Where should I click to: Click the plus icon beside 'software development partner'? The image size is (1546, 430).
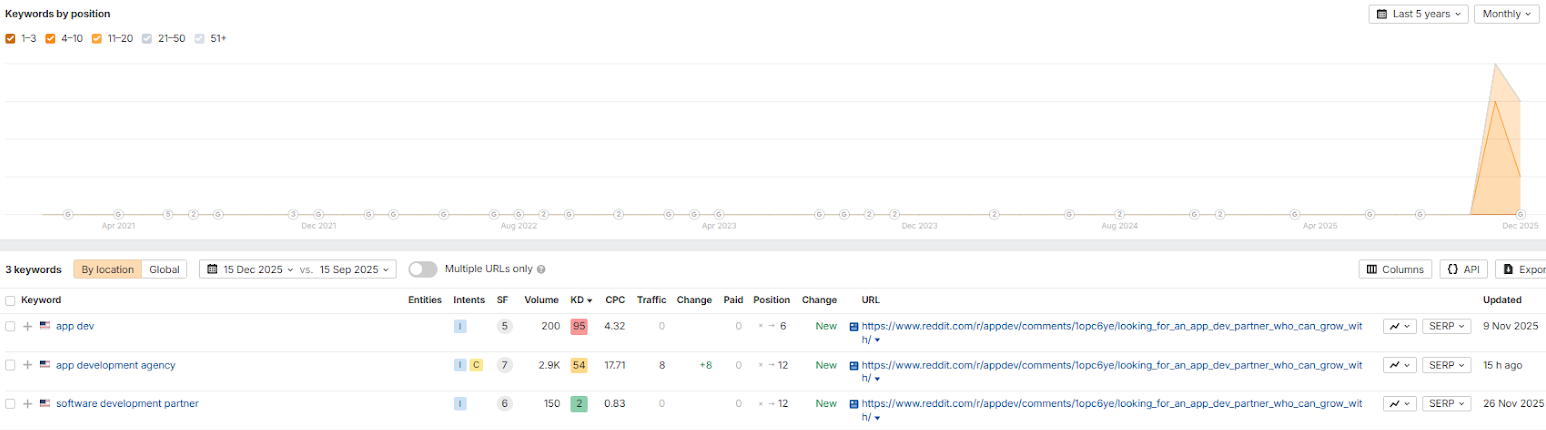28,404
